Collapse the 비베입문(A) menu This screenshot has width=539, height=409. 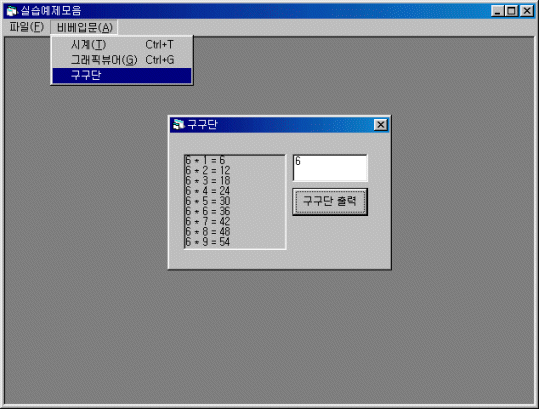[85, 27]
